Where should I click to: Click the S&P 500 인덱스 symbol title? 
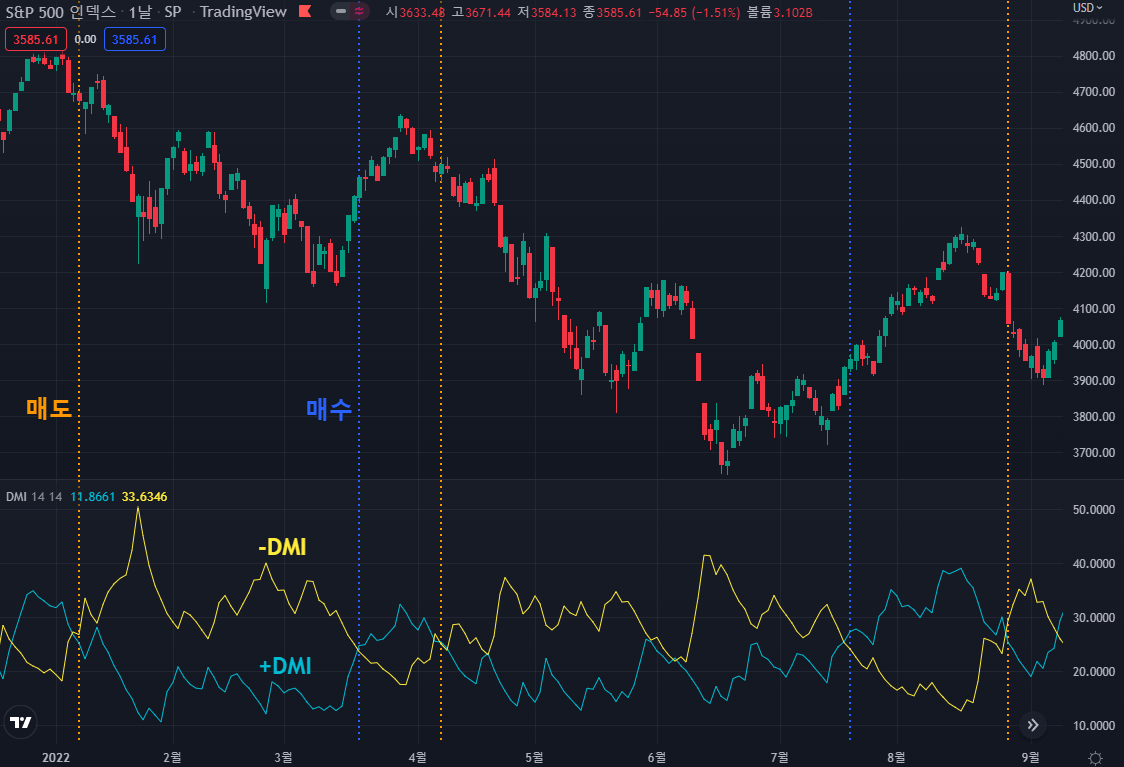60,11
